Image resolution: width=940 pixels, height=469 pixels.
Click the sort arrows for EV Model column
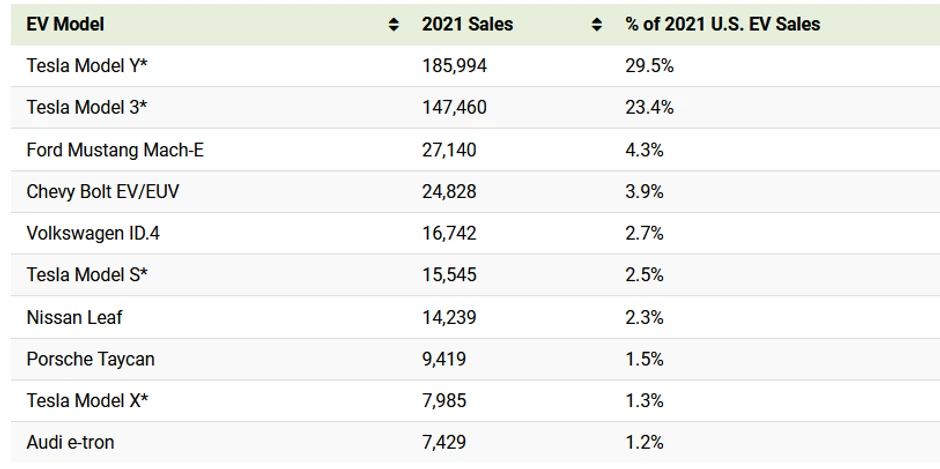[394, 24]
